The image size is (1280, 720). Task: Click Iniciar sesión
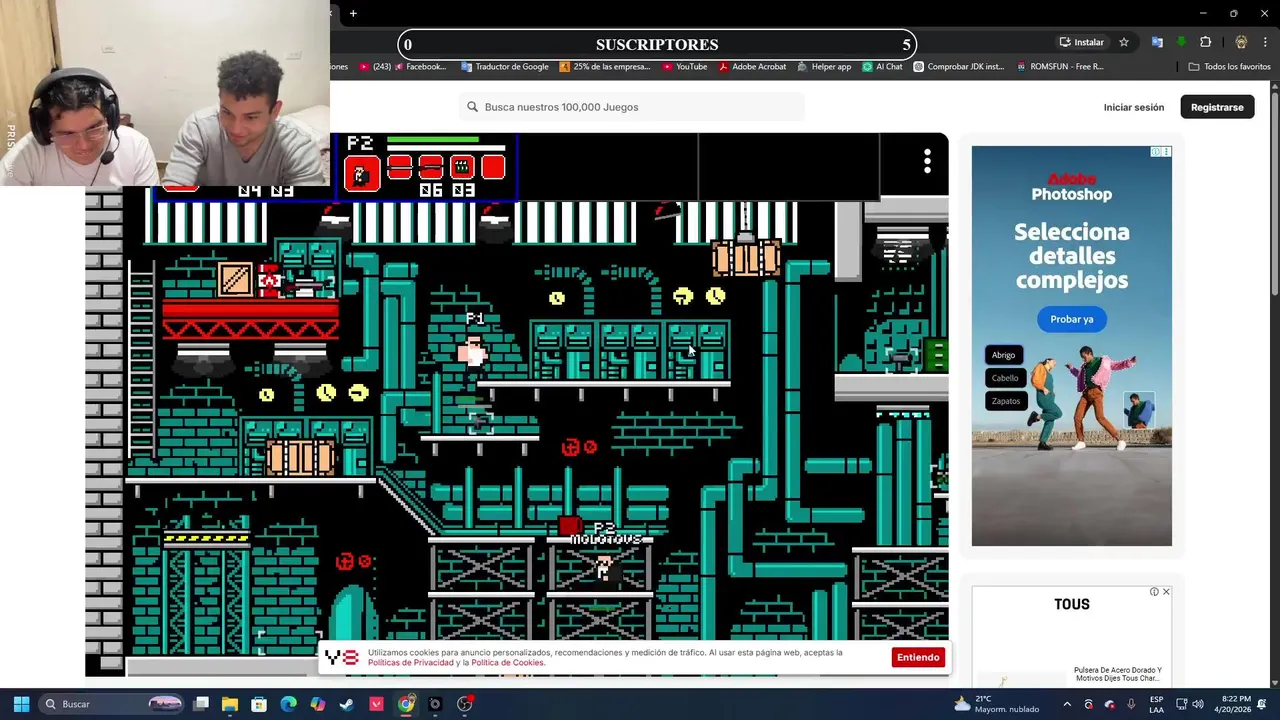click(1134, 107)
